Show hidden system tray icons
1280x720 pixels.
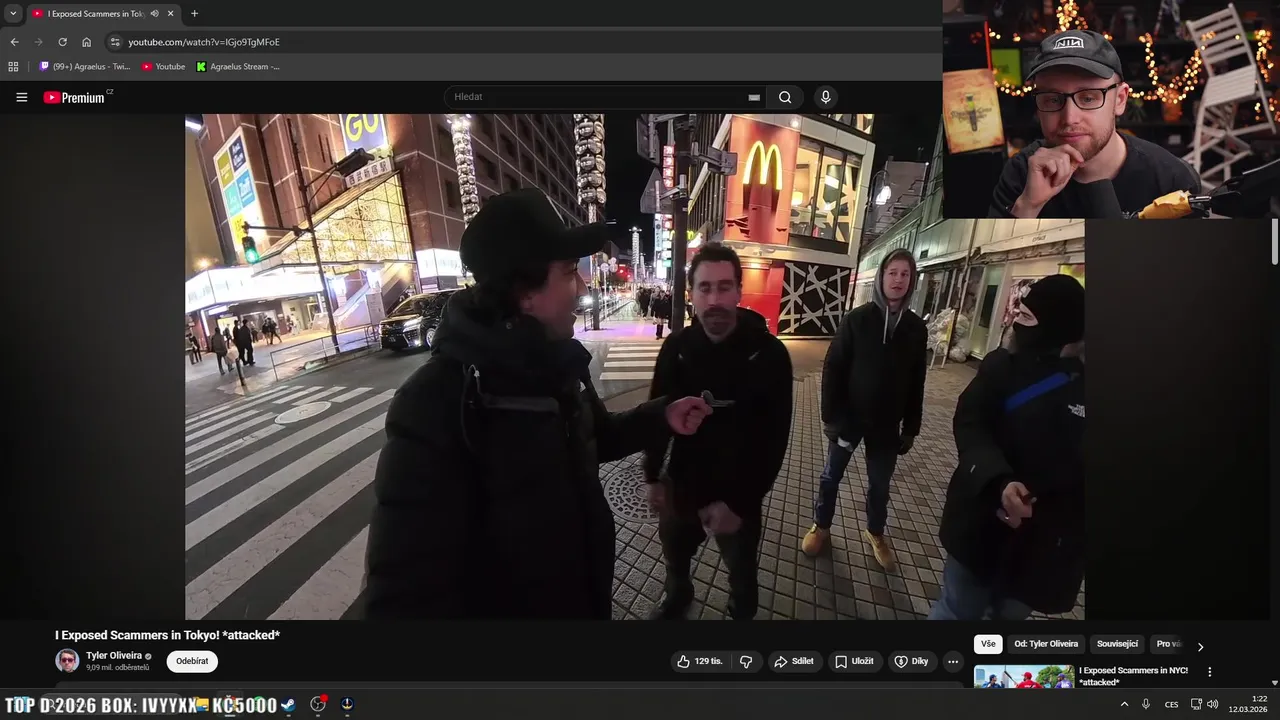pyautogui.click(x=1124, y=704)
